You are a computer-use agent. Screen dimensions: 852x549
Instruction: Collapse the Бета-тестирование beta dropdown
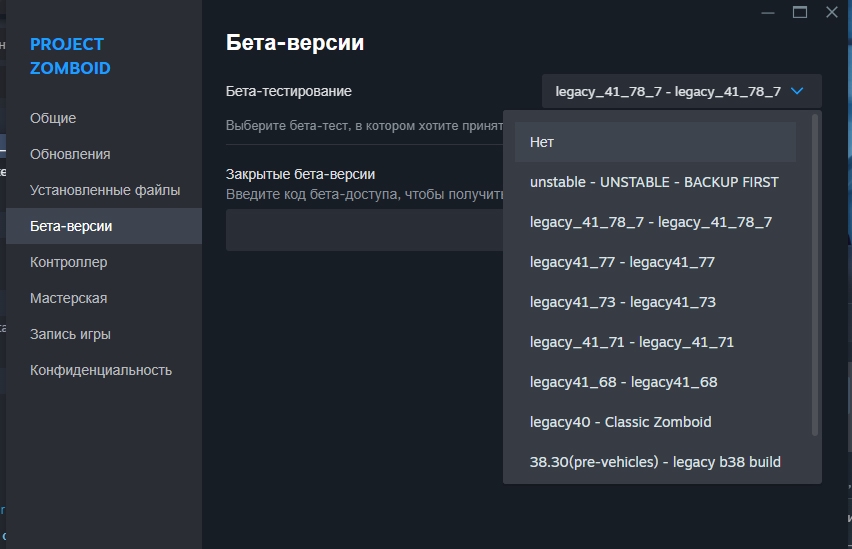681,91
